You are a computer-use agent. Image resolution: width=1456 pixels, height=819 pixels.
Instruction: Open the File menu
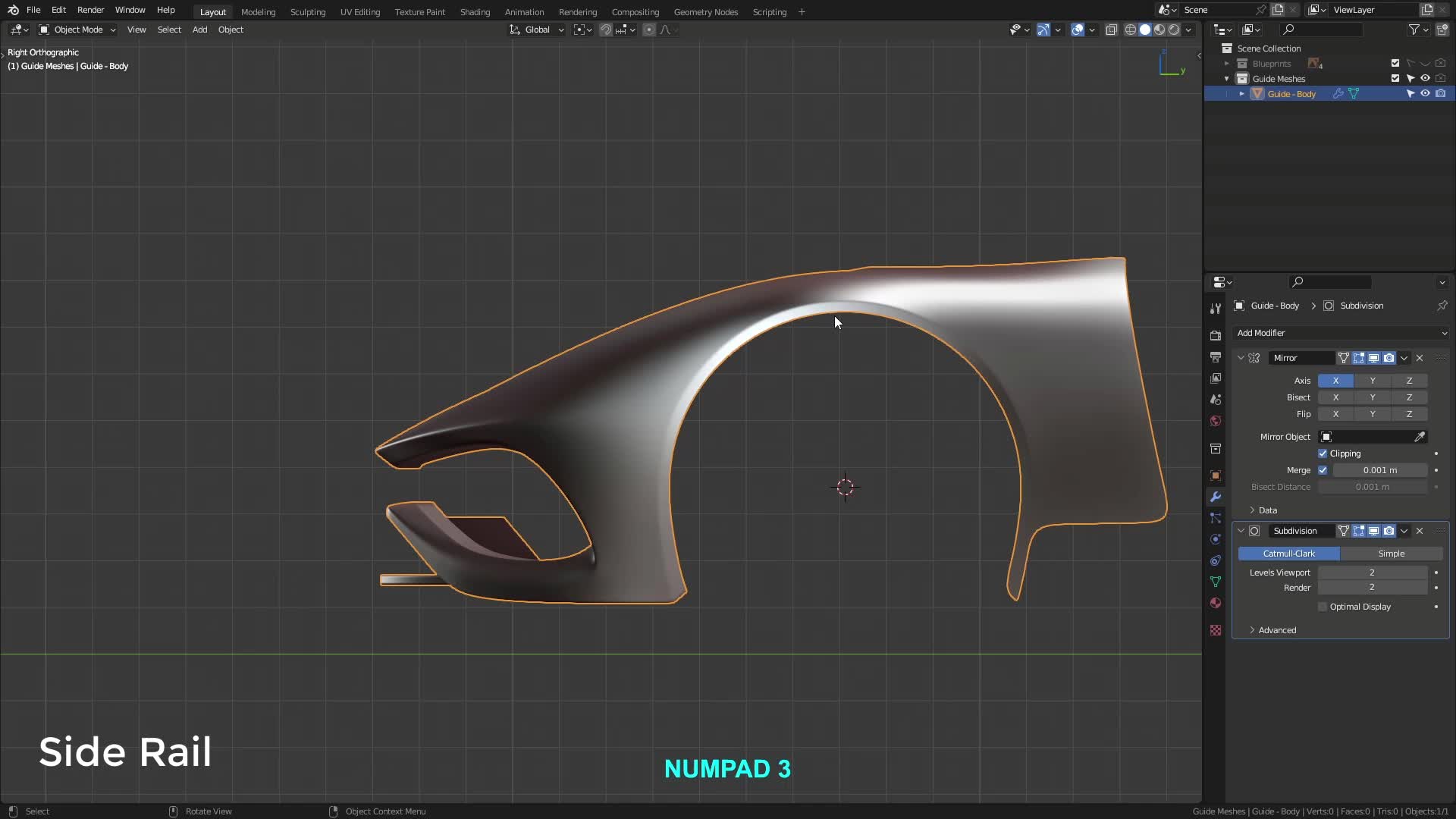point(33,10)
